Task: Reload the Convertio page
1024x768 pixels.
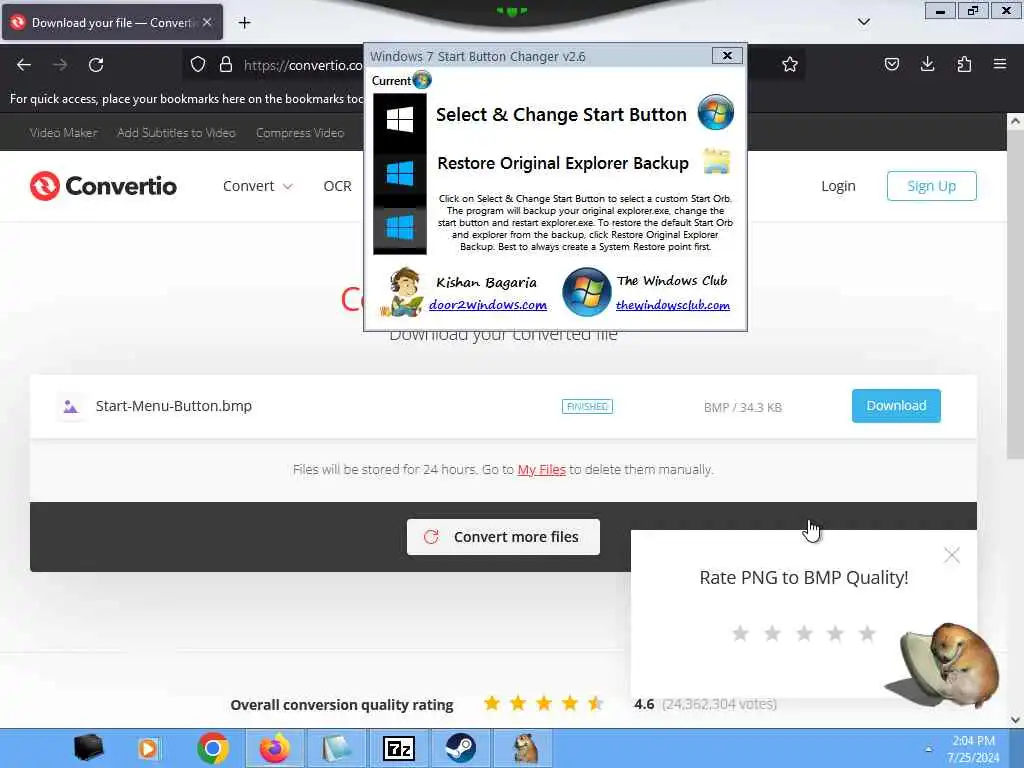Action: [x=96, y=65]
